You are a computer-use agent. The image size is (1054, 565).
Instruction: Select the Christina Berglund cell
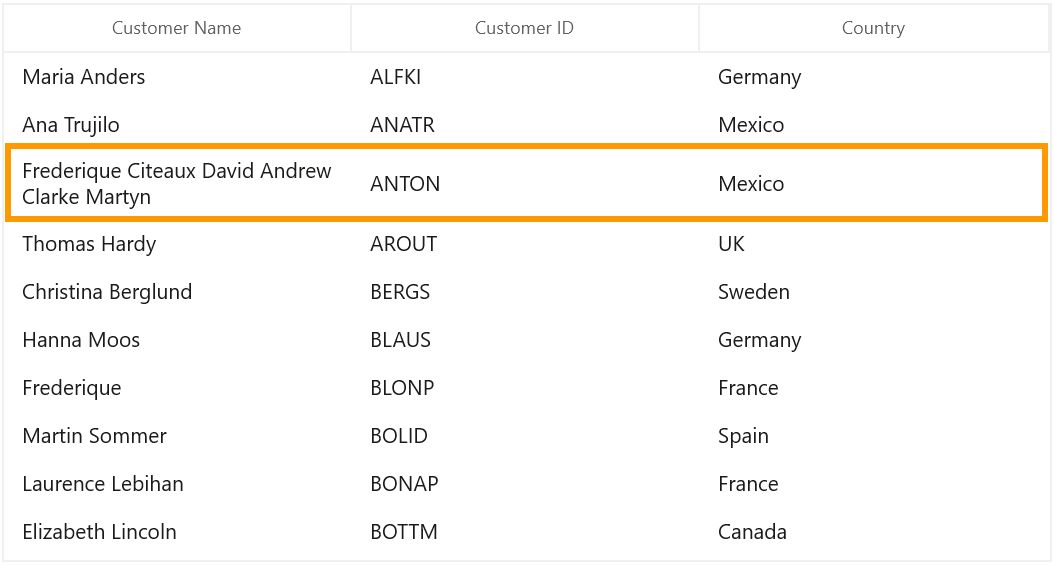[177, 292]
